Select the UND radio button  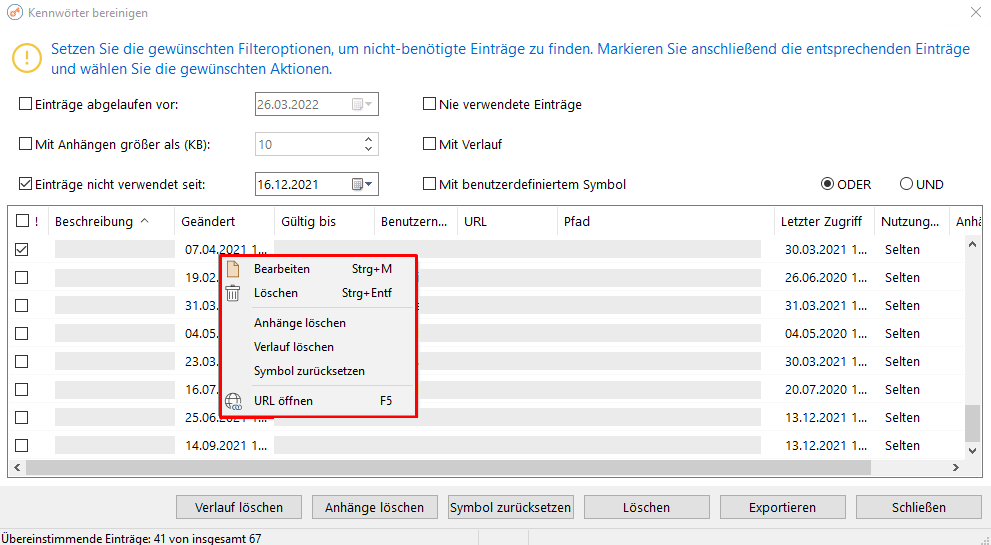click(906, 184)
